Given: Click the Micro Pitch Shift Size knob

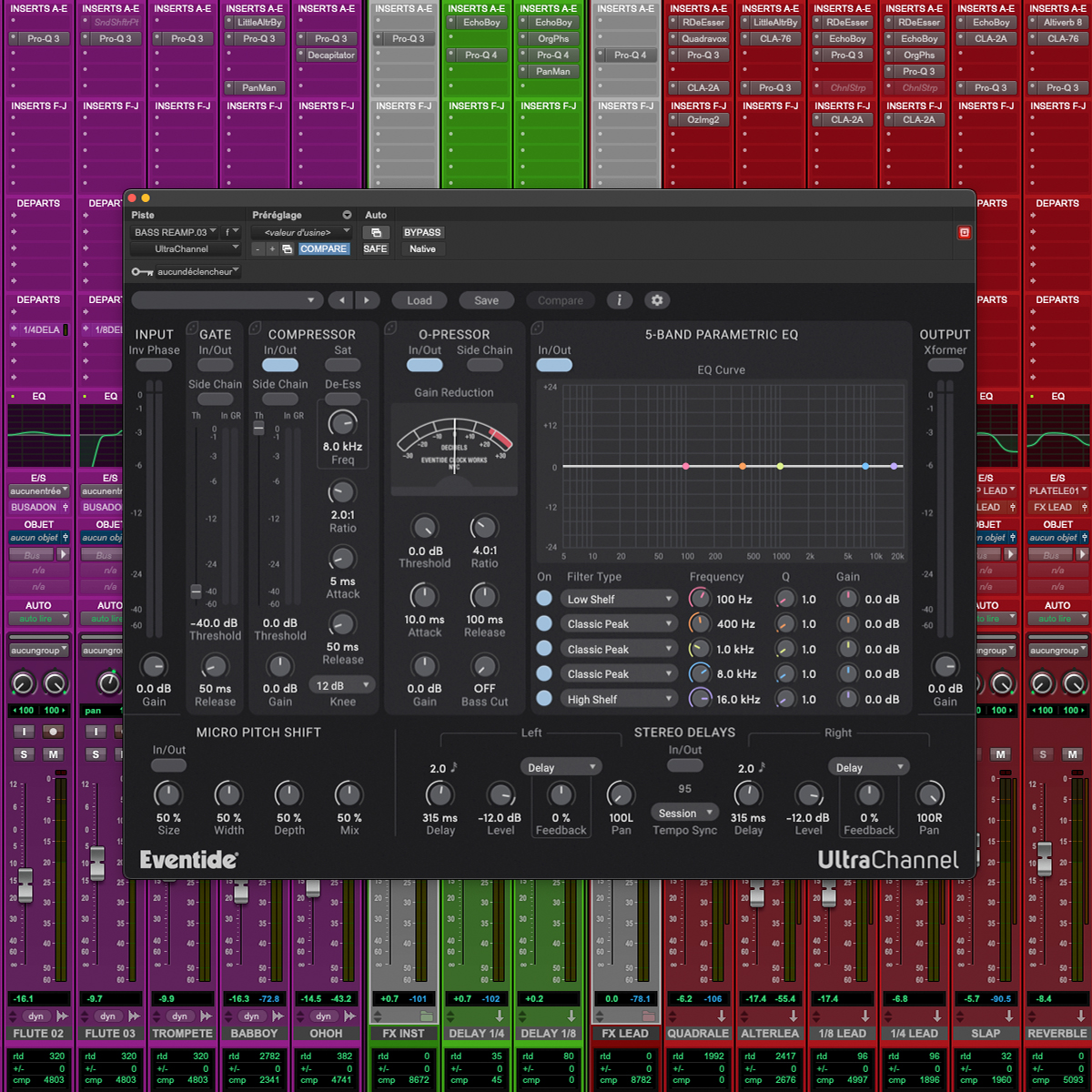Looking at the screenshot, I should click(168, 794).
